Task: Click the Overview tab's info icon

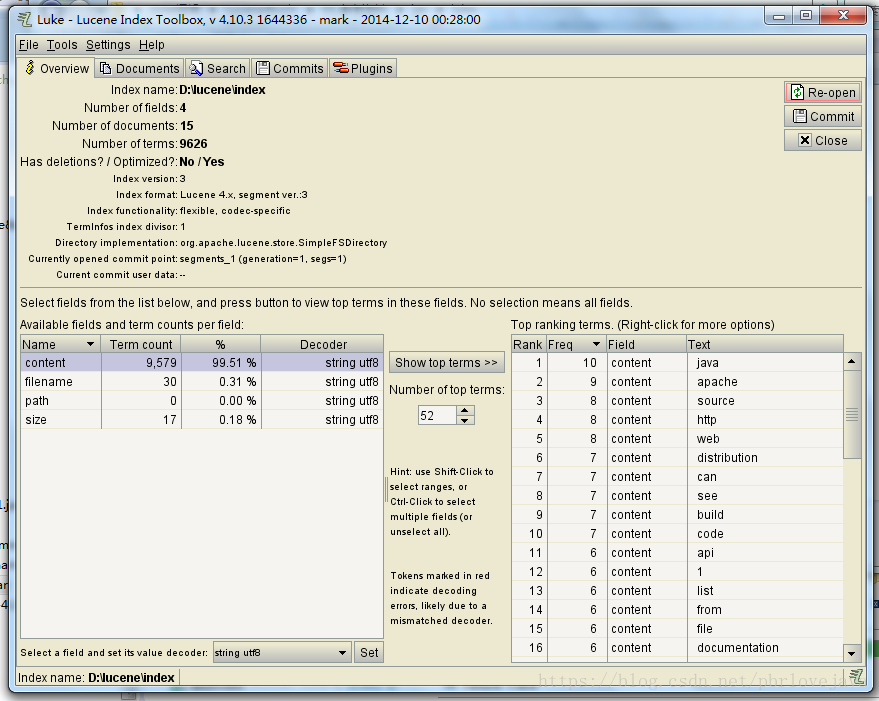Action: (x=30, y=68)
